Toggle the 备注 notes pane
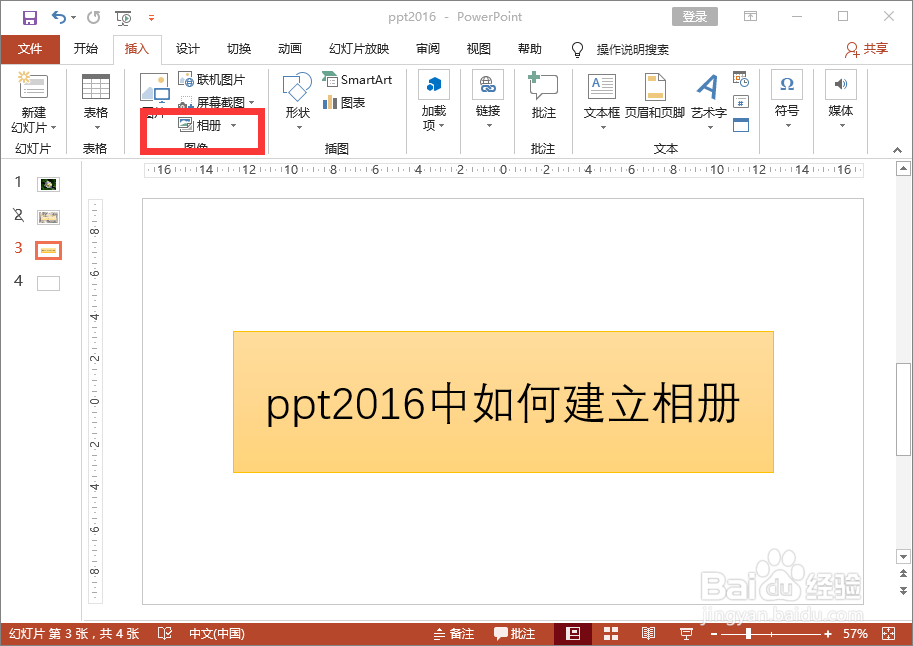The image size is (913, 646). click(x=454, y=633)
